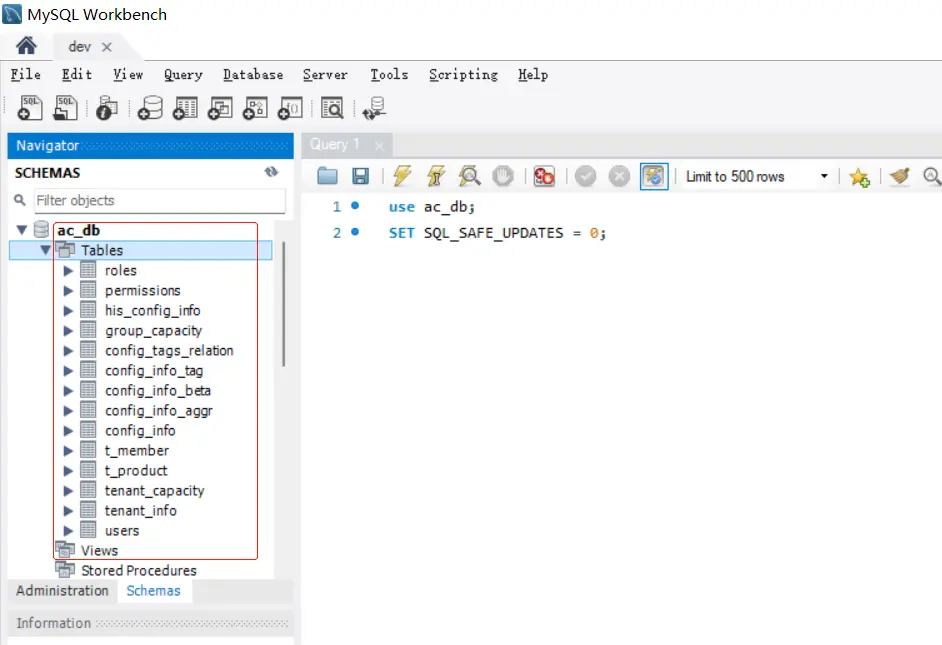Viewport: 942px width, 645px height.
Task: Open a SQL script file in new tab
Action: [x=65, y=108]
